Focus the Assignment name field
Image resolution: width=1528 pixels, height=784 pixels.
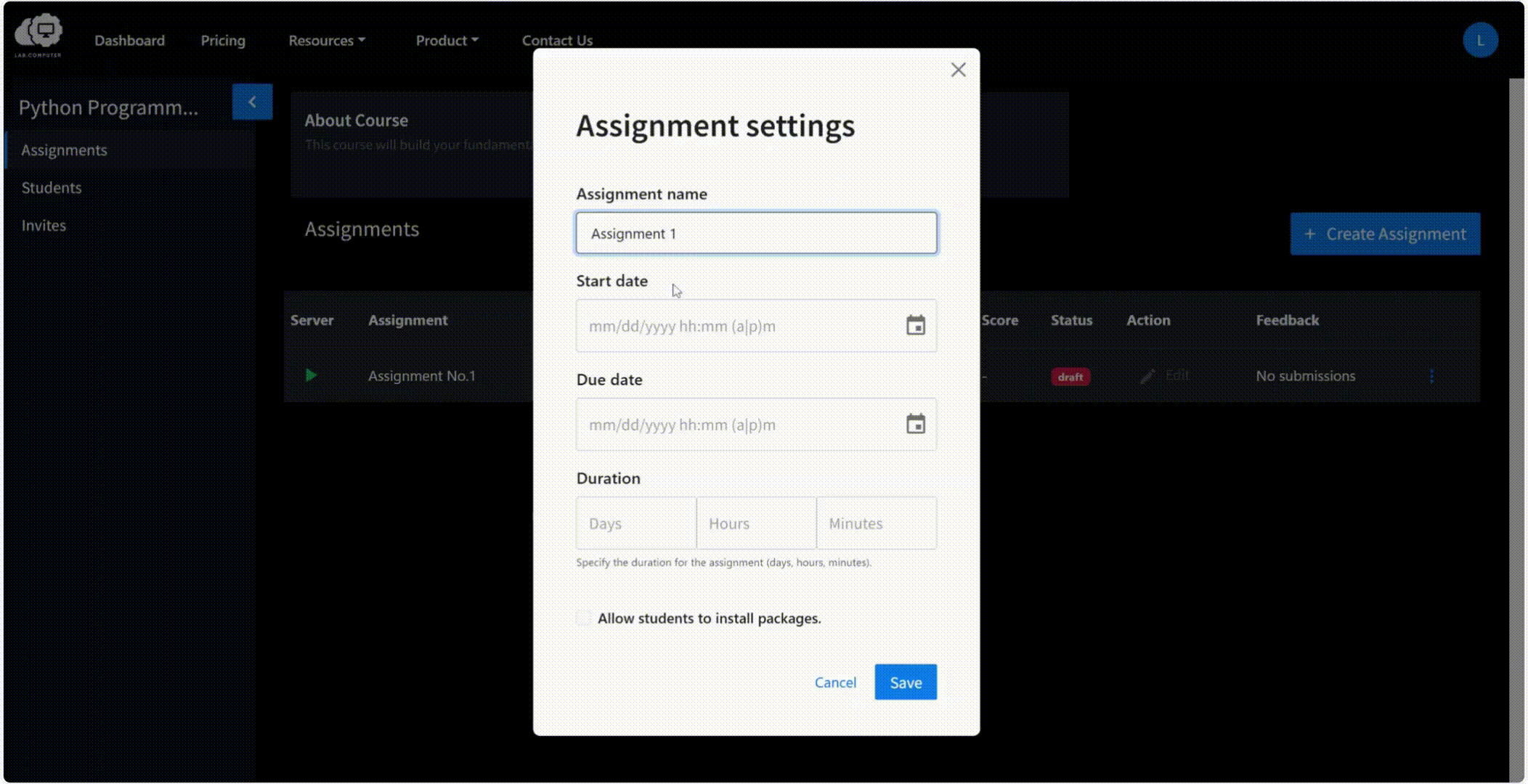pos(756,233)
